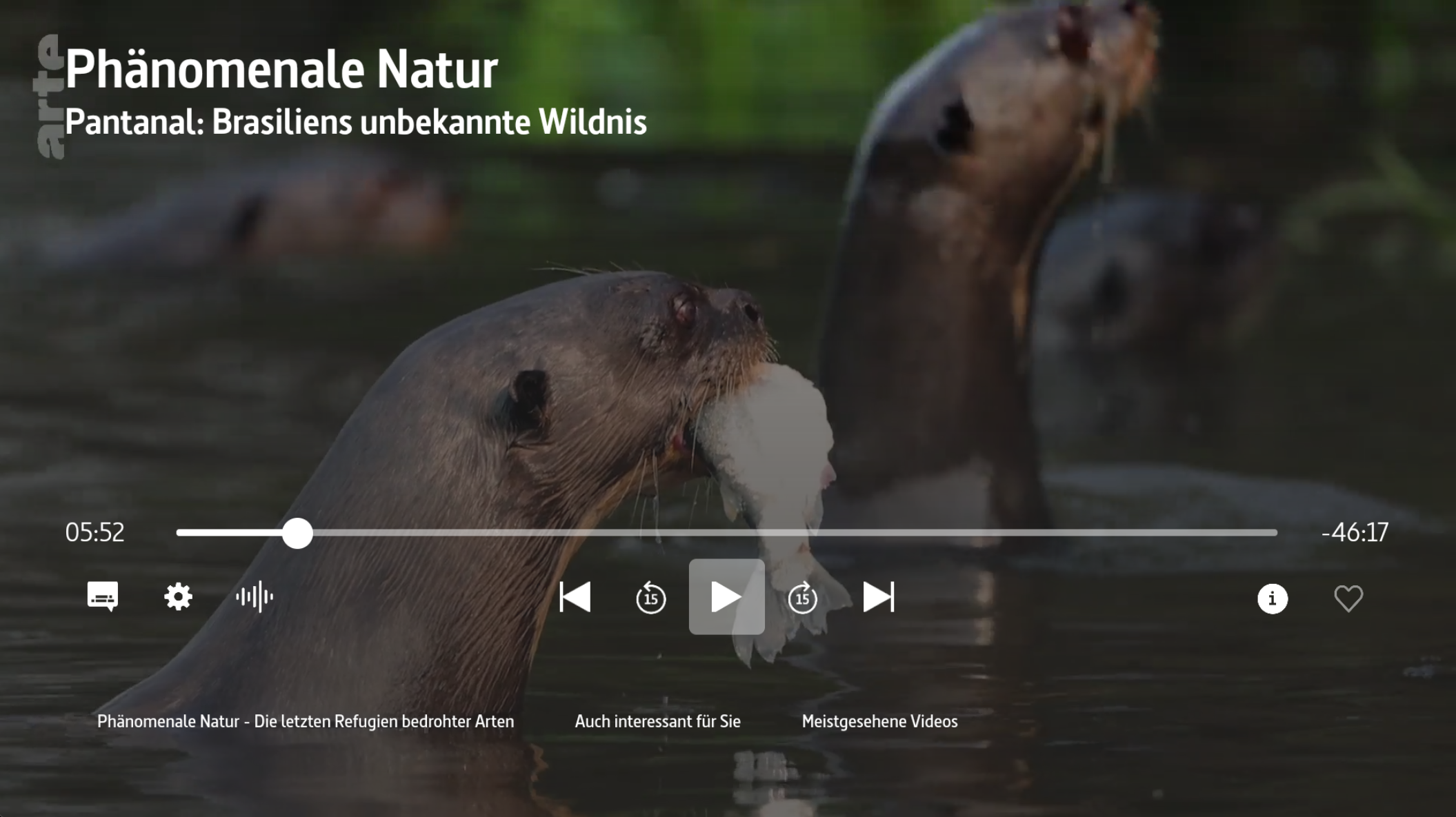The width and height of the screenshot is (1456, 817).
Task: Select the Auch interessant für Sie tab
Action: coord(657,721)
